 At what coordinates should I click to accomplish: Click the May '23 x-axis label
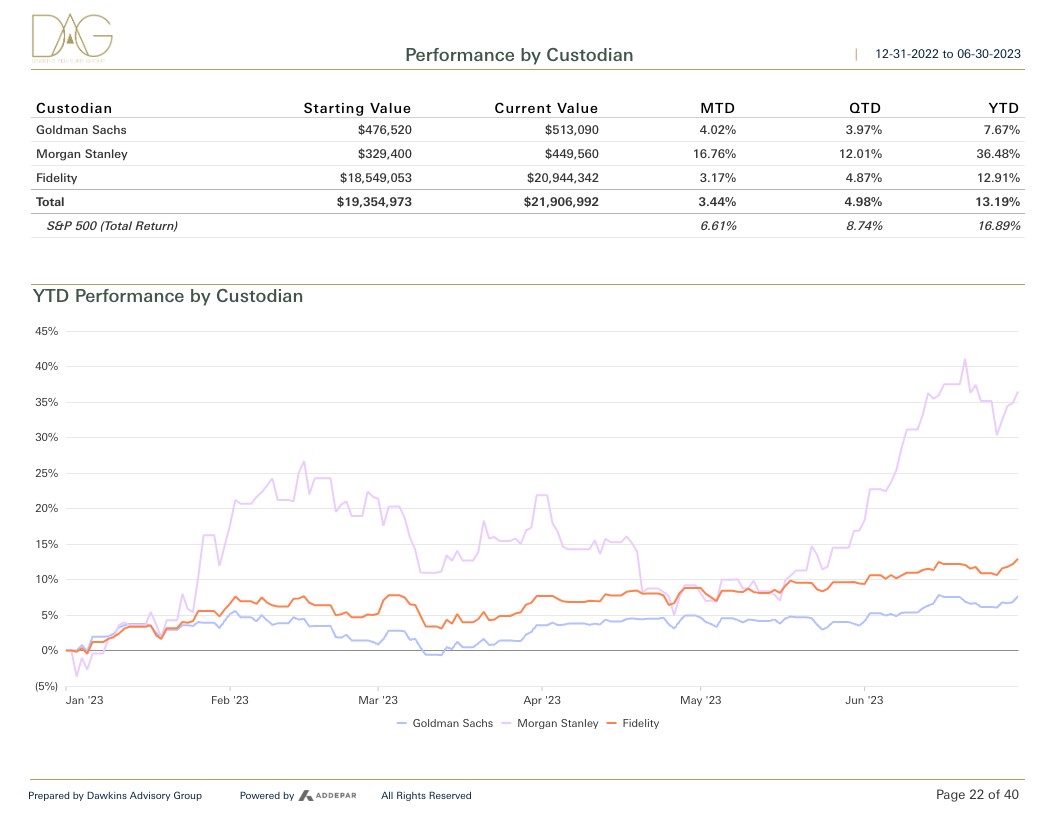pos(700,700)
